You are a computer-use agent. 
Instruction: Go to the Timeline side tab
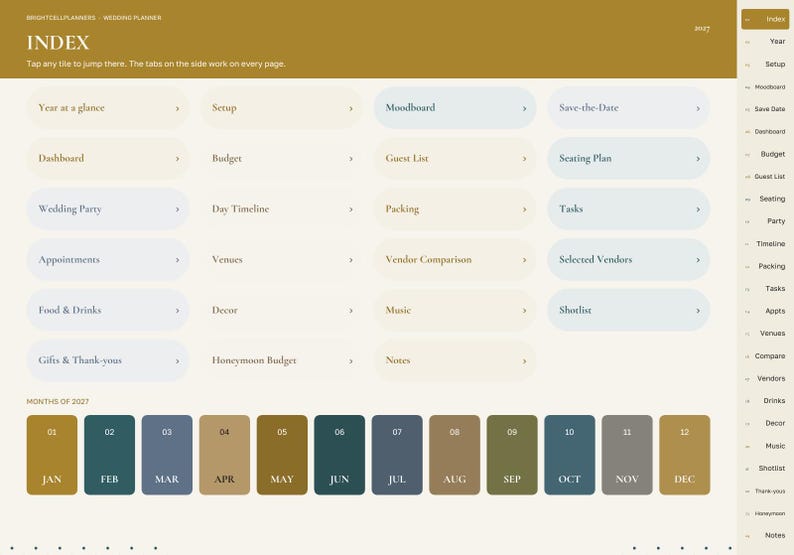point(765,244)
